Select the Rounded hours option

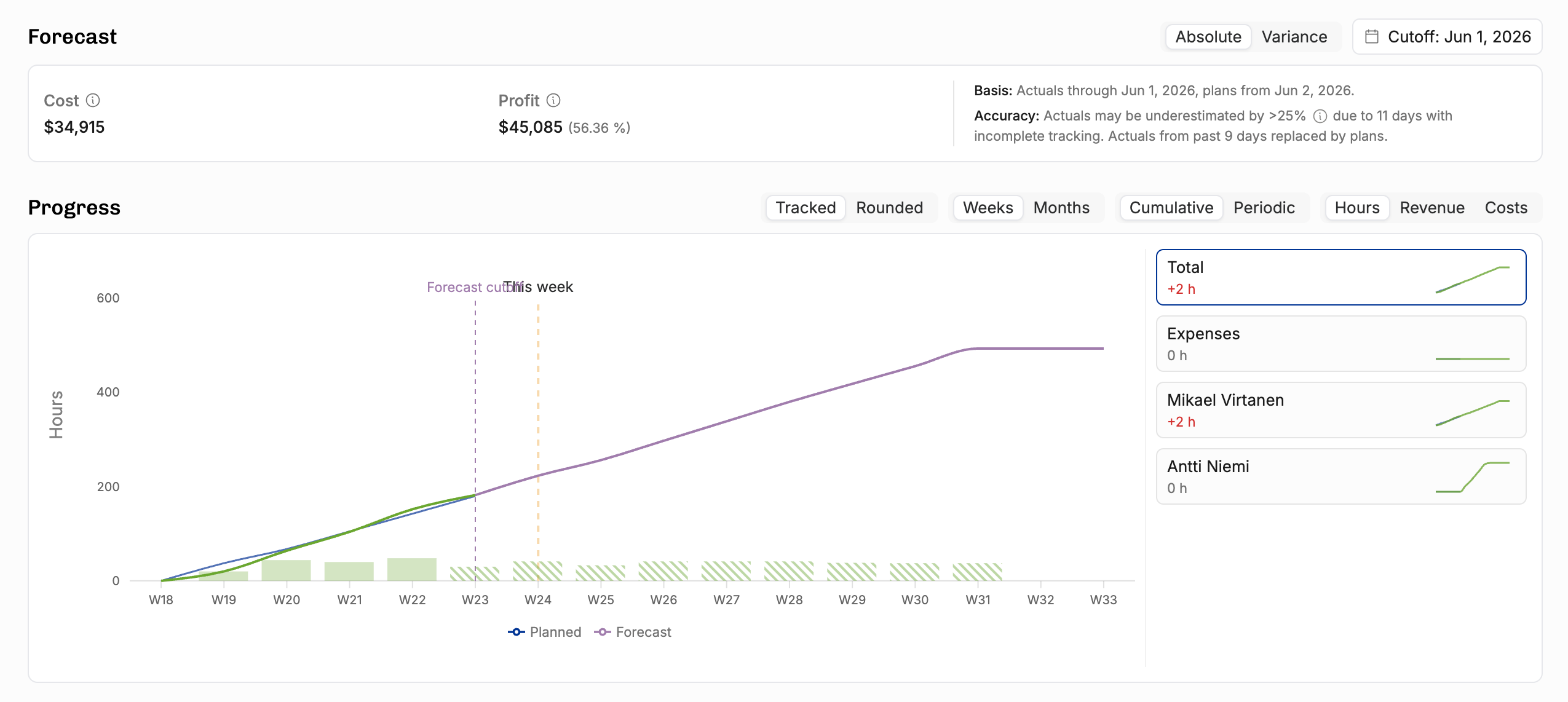point(889,208)
